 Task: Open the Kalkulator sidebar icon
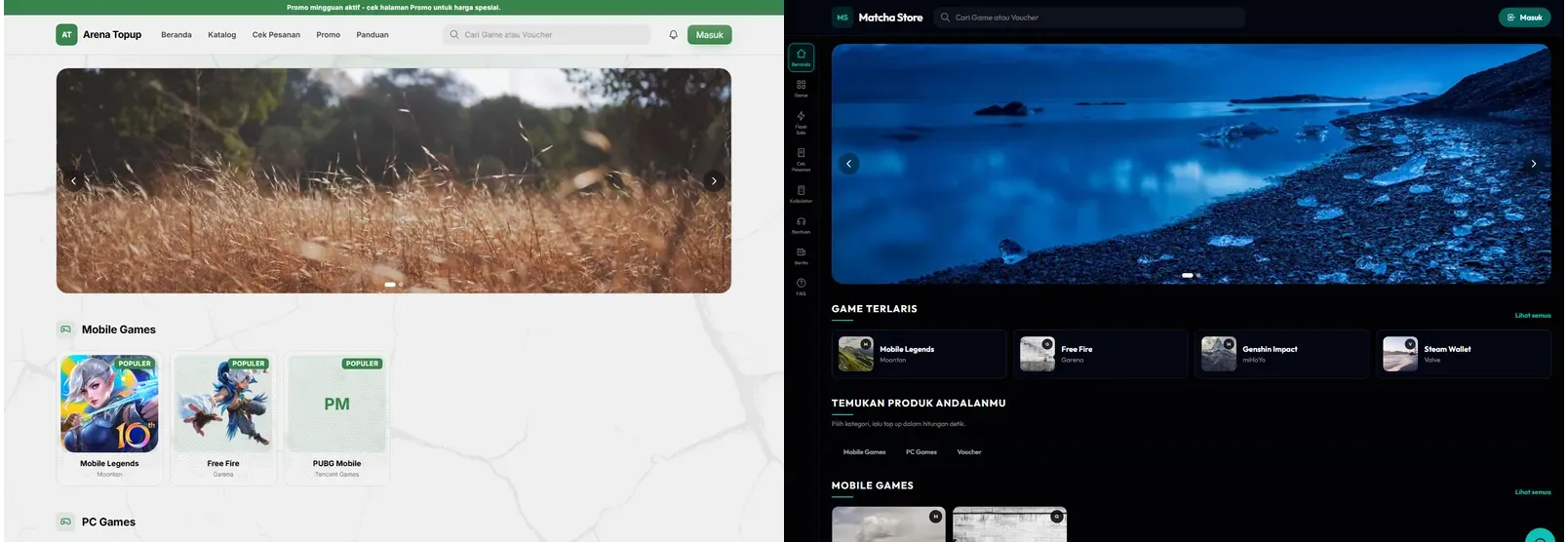pyautogui.click(x=801, y=194)
